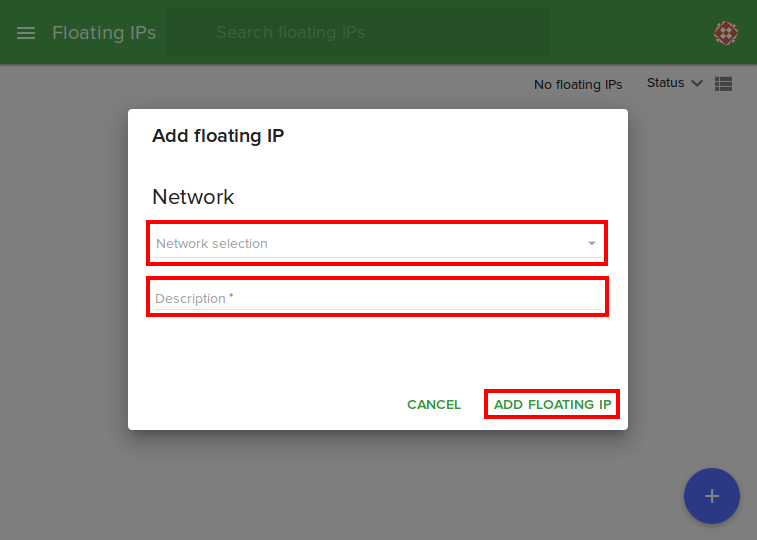Click the No floating IPs label
The image size is (757, 540).
(x=578, y=85)
